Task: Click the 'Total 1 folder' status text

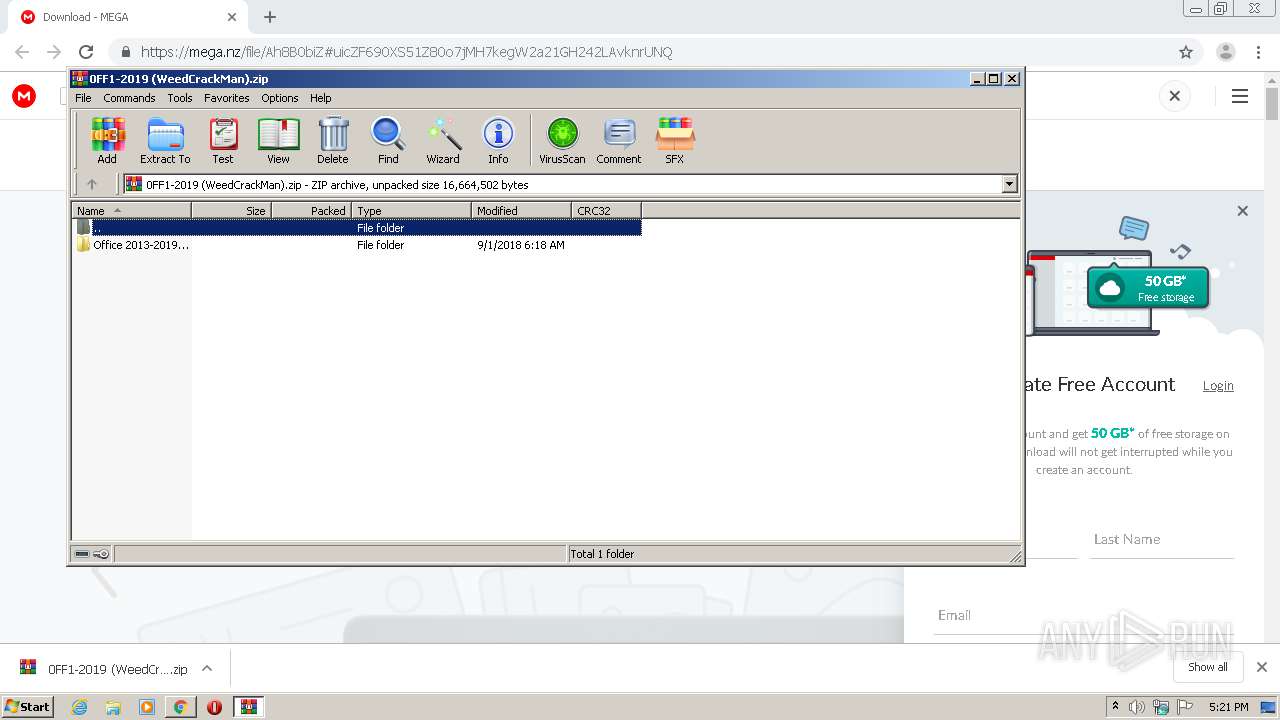Action: pyautogui.click(x=602, y=554)
